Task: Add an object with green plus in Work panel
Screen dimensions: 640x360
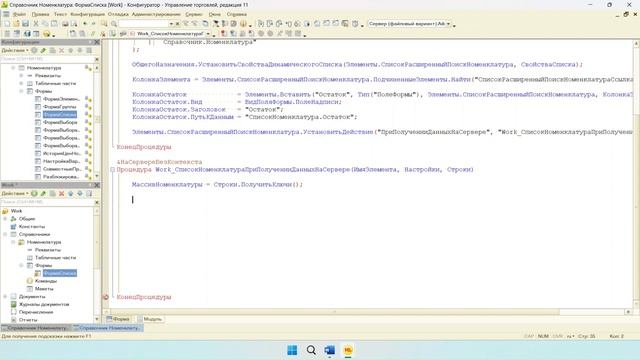Action: 34,193
